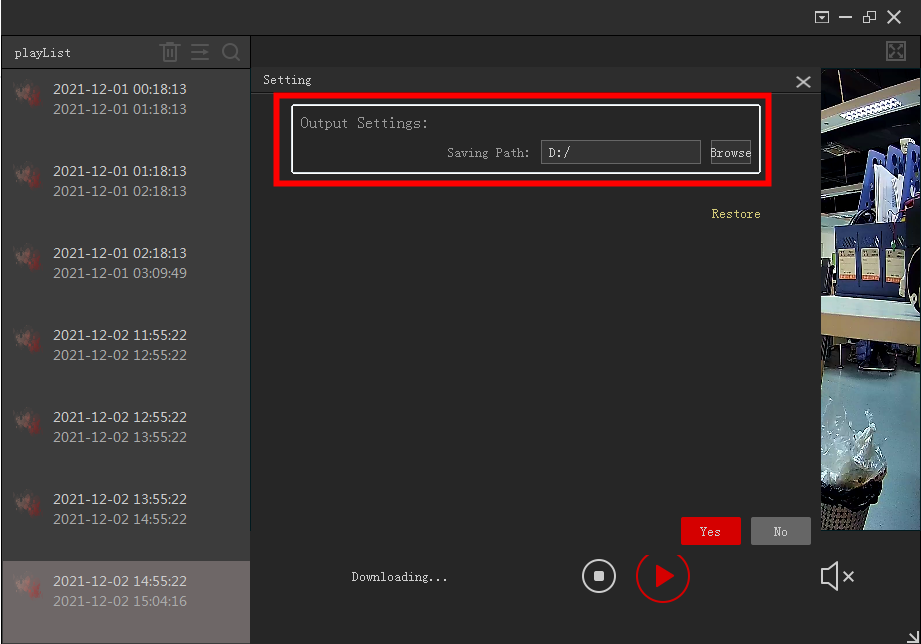Viewport: 921px width, 644px height.
Task: Click the playlist search magnifier icon
Action: point(231,52)
